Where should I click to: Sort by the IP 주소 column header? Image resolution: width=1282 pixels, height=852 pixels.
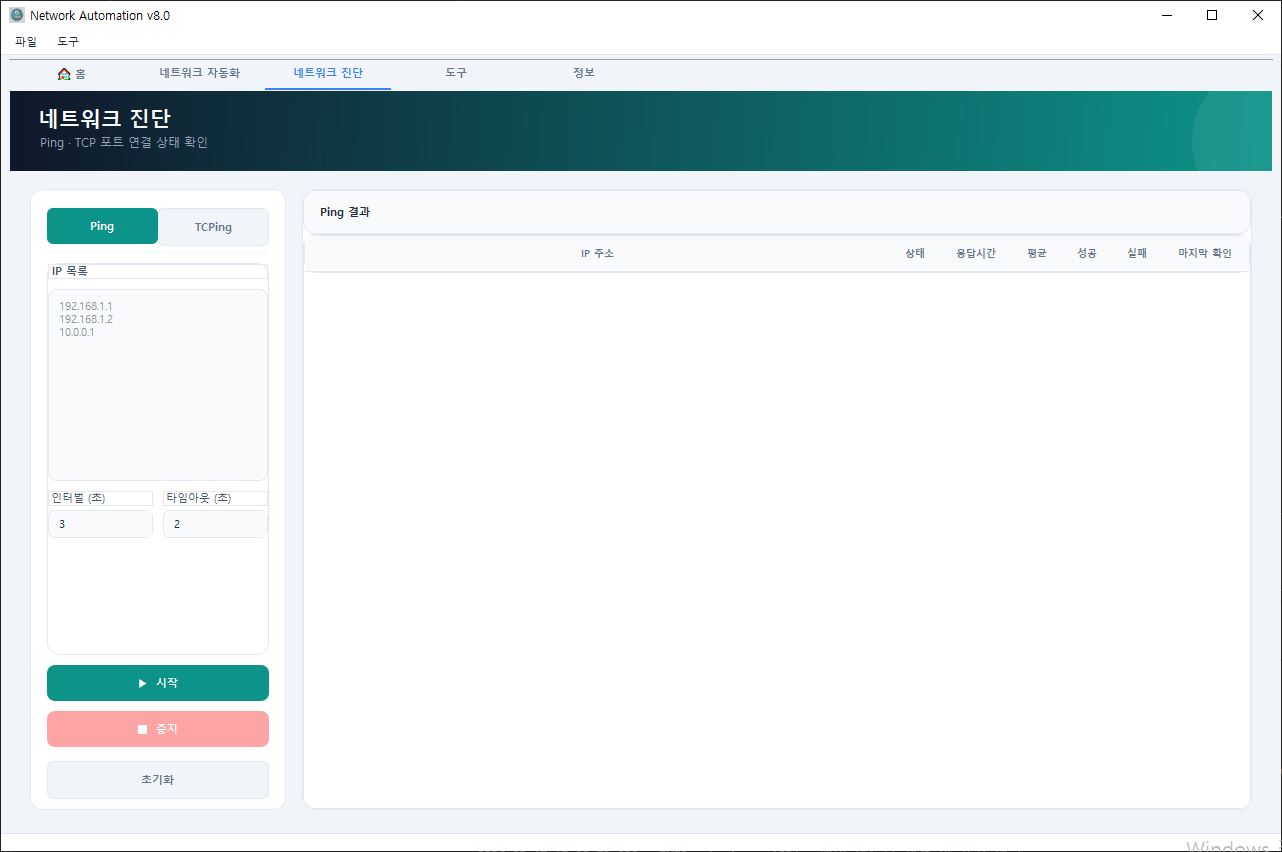[x=597, y=254]
